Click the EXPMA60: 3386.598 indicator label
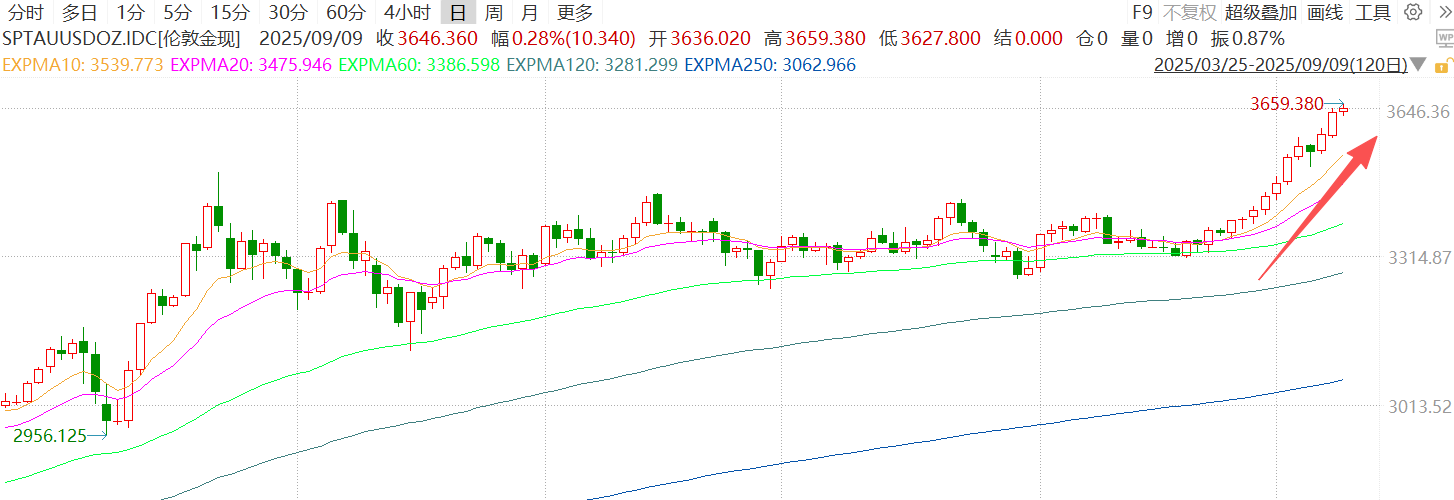The image size is (1454, 500). pos(420,65)
